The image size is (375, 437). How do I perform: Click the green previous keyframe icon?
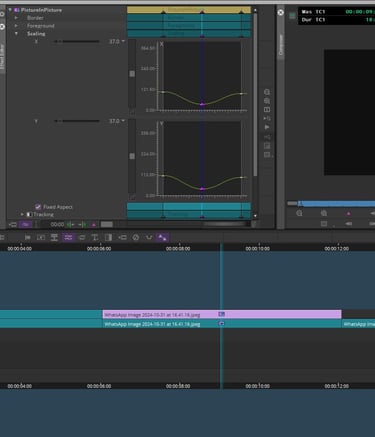pyautogui.click(x=70, y=225)
